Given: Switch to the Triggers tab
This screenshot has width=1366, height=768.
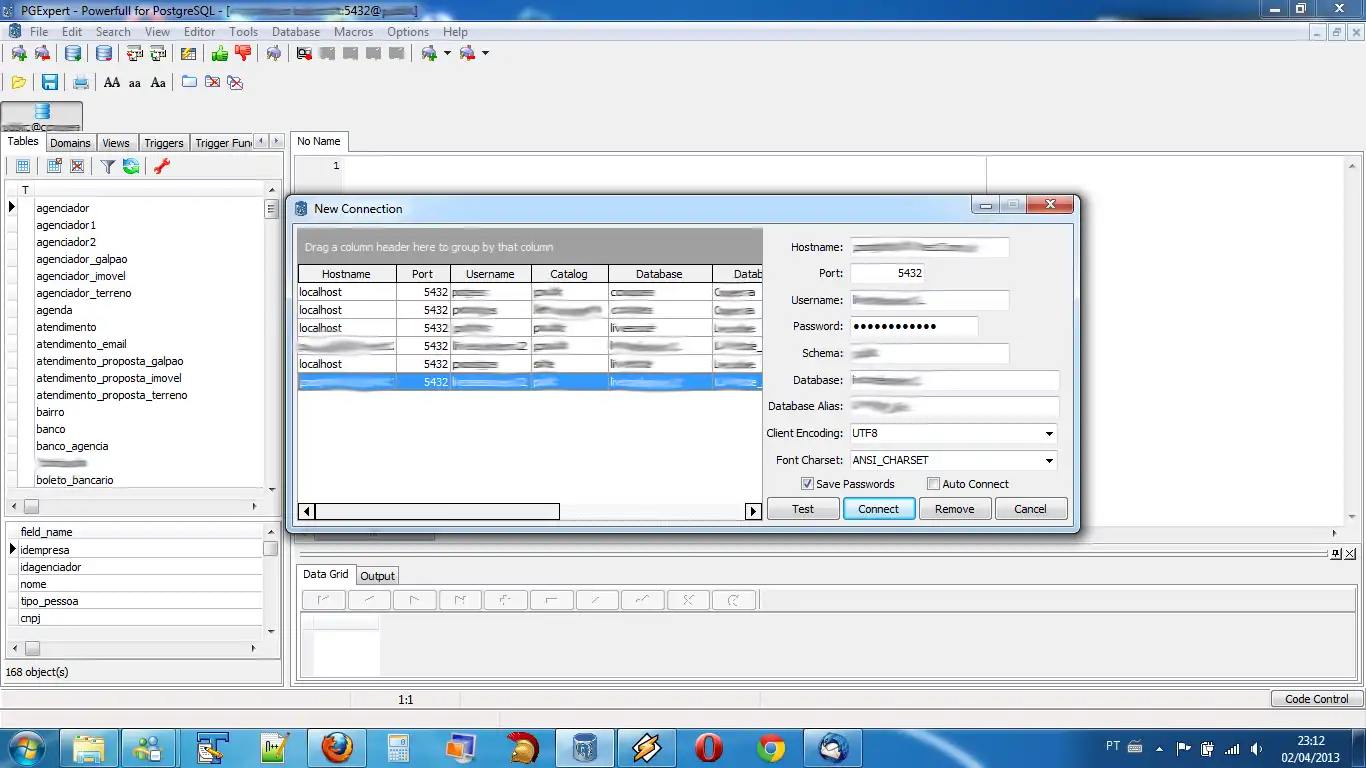Looking at the screenshot, I should [x=163, y=143].
